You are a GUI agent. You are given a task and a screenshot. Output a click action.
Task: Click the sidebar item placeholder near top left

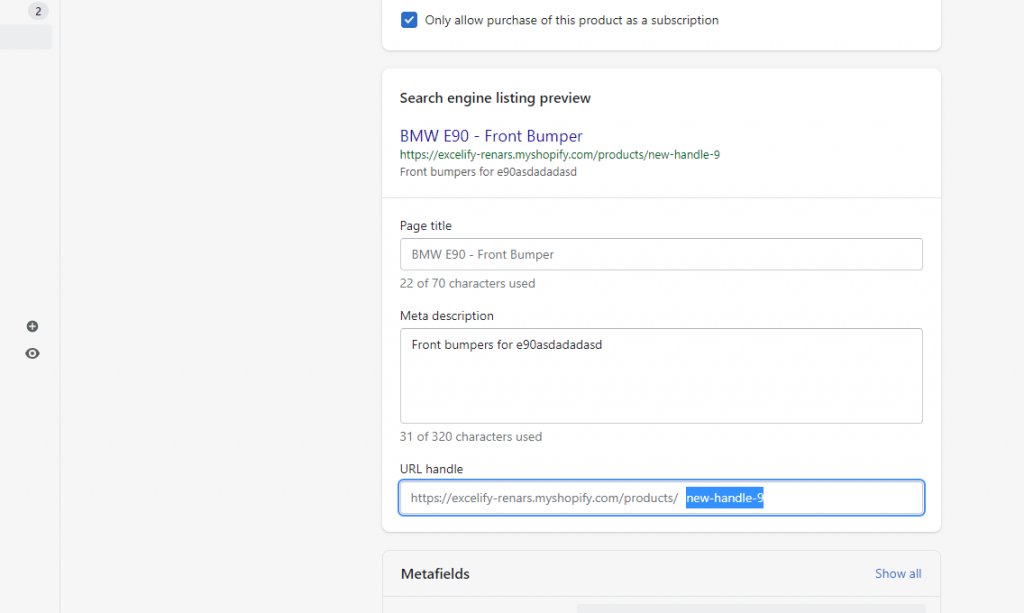(x=26, y=37)
